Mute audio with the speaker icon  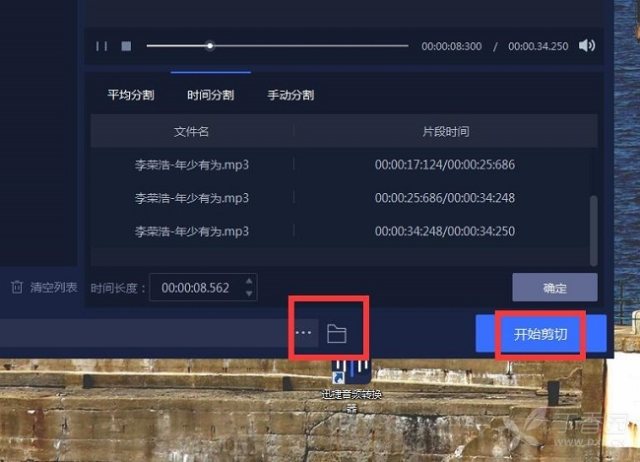pyautogui.click(x=587, y=45)
